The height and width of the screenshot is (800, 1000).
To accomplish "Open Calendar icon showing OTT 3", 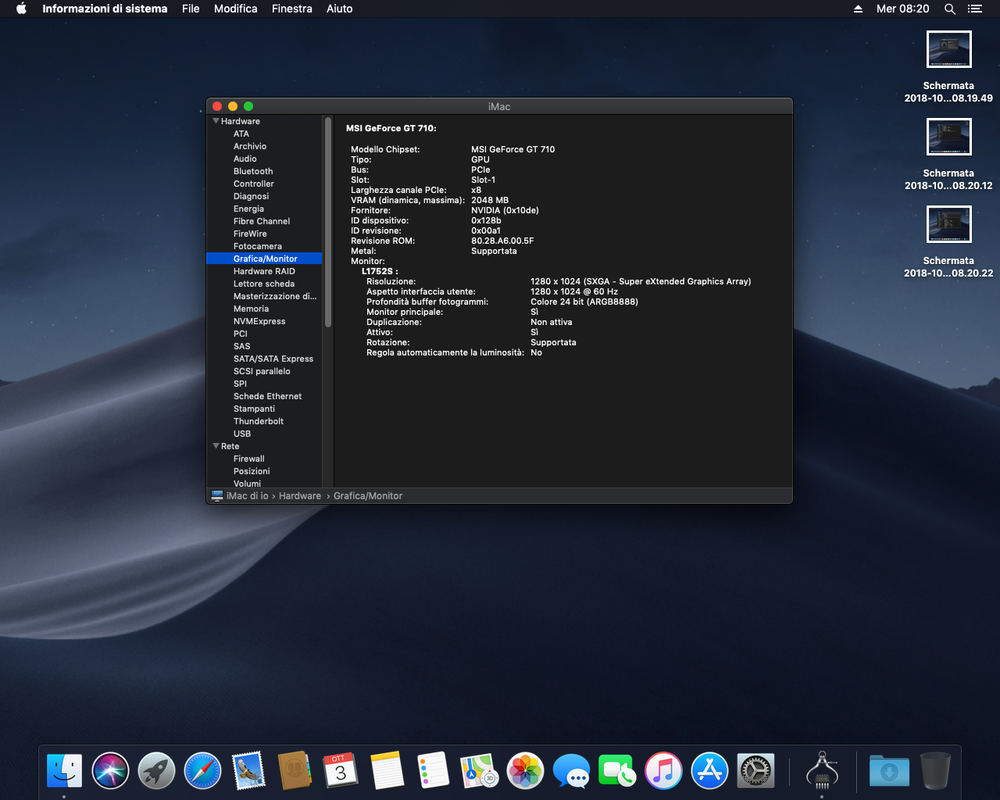I will coord(341,771).
